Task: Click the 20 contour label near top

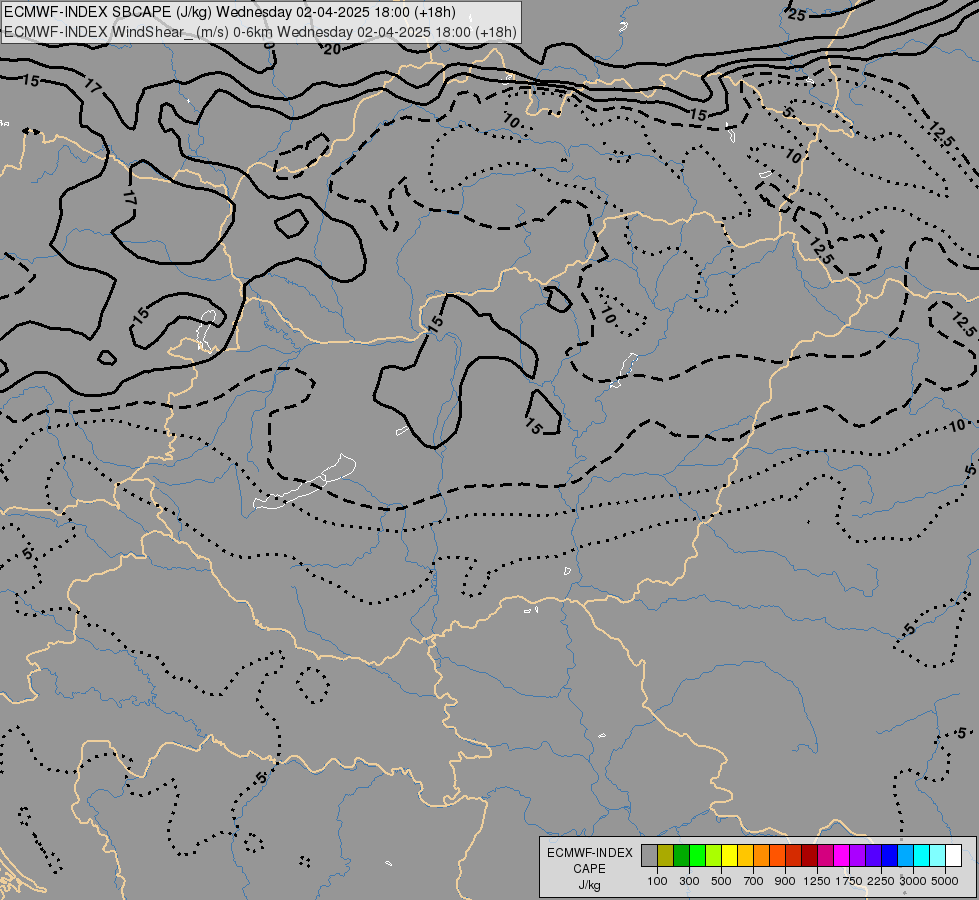Action: coord(332,49)
